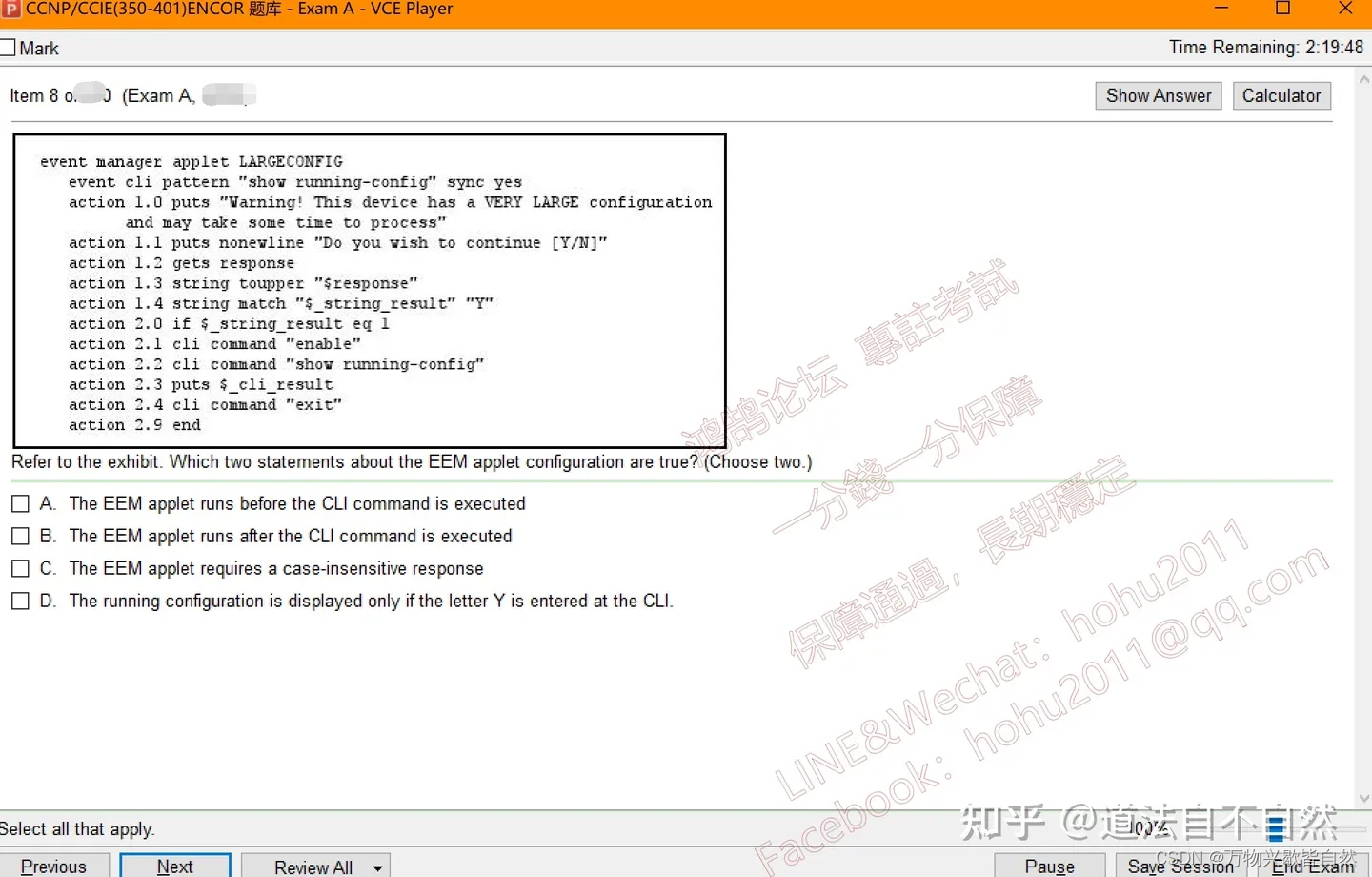Click the EEM applet exhibit box
This screenshot has height=877, width=1372.
coord(369,289)
